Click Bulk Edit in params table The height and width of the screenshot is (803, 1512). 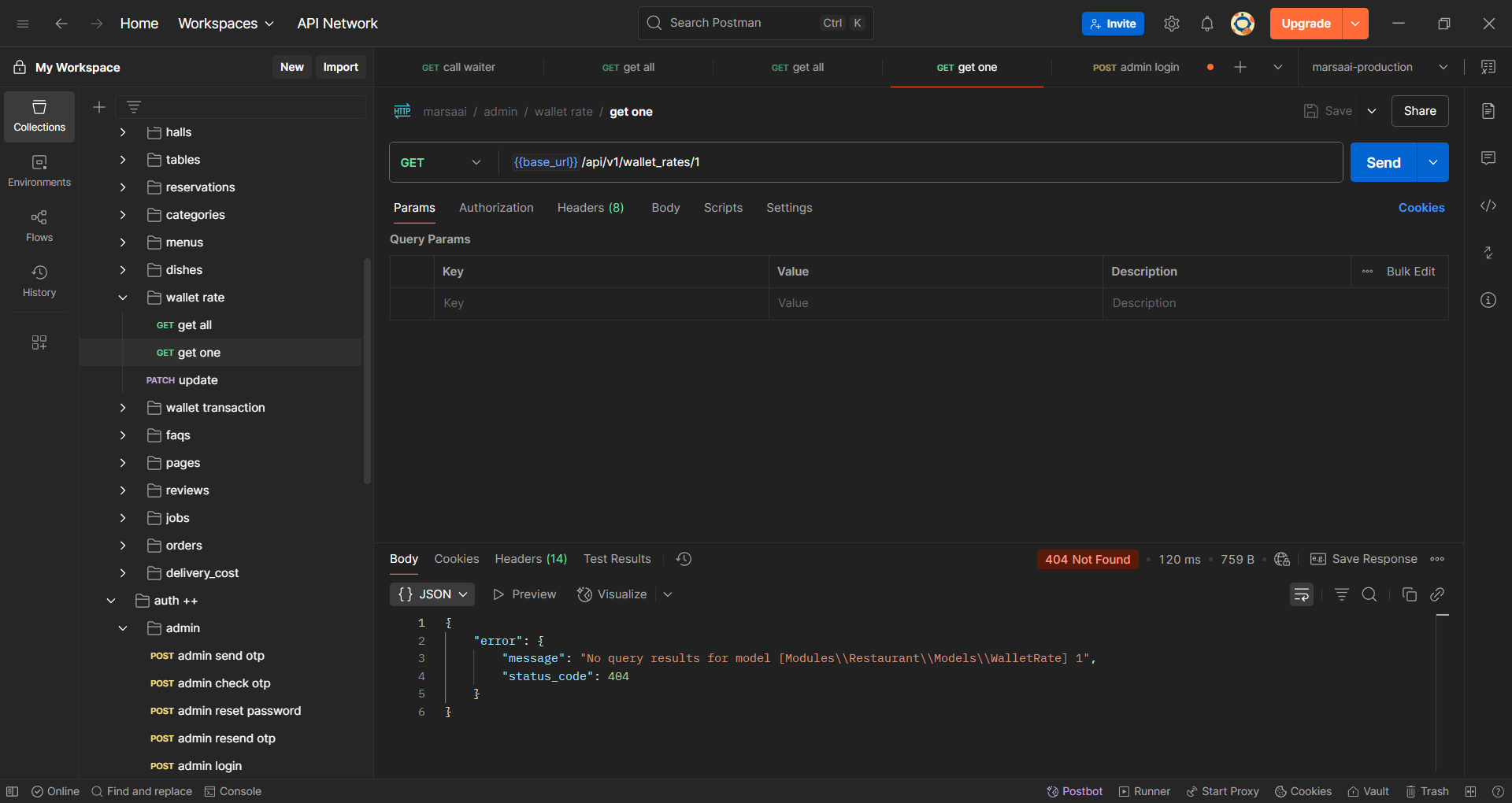pos(1410,272)
